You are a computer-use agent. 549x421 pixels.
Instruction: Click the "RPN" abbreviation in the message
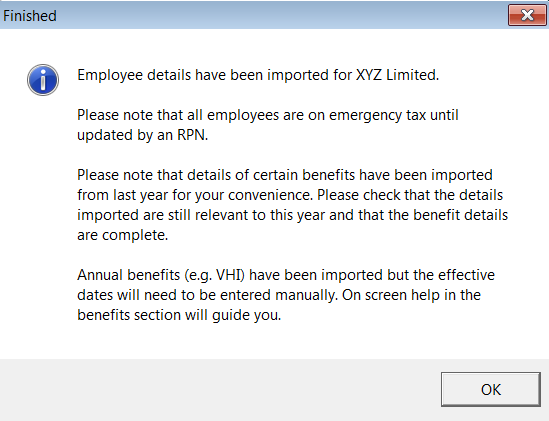(x=192, y=135)
